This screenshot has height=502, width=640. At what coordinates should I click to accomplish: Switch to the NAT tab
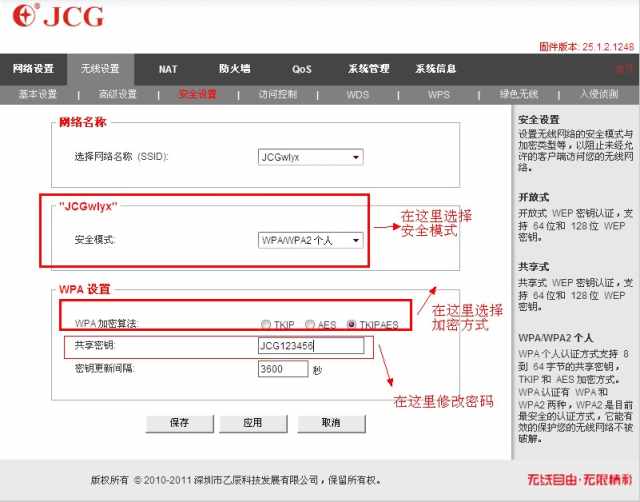(x=168, y=69)
